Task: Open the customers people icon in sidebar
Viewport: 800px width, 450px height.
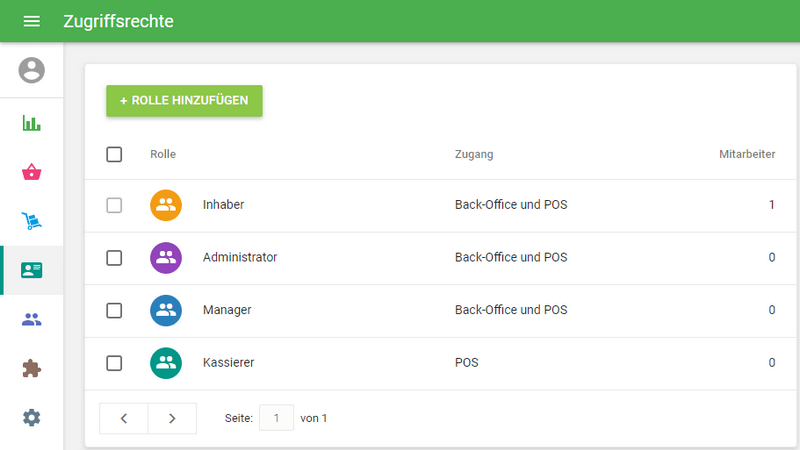Action: coord(32,320)
